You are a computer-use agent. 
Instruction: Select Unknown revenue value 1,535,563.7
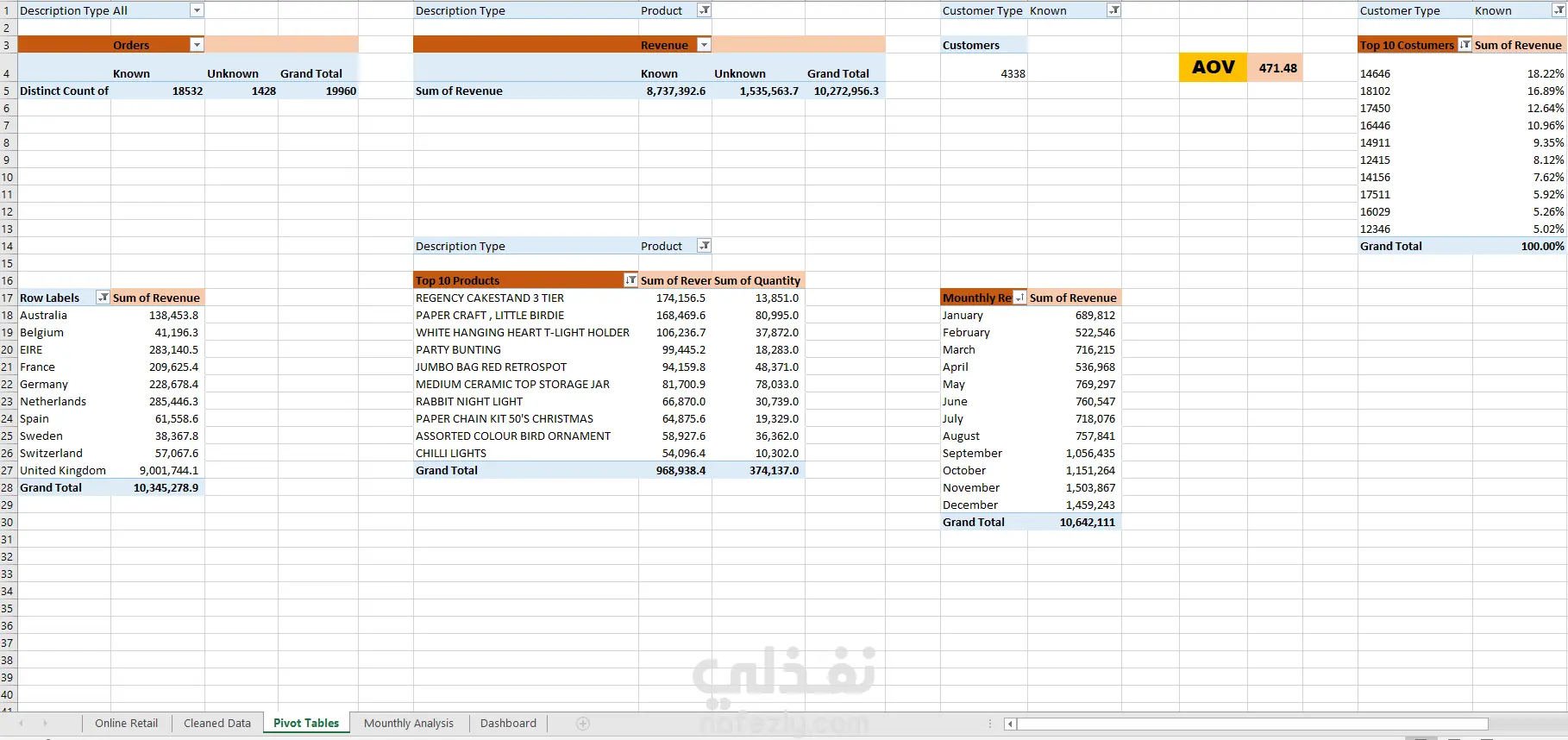point(758,91)
